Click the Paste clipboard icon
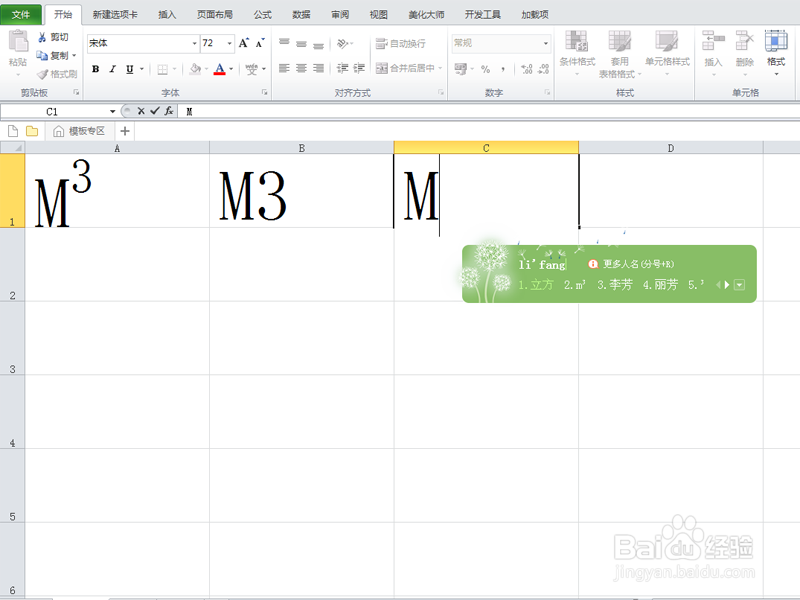800x600 pixels. (18, 42)
